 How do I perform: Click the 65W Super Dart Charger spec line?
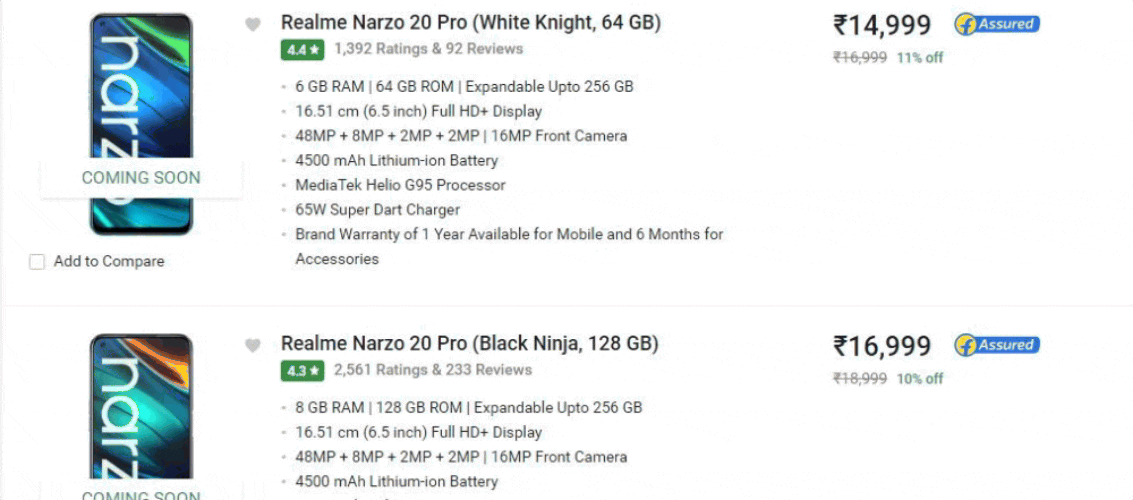pyautogui.click(x=377, y=210)
